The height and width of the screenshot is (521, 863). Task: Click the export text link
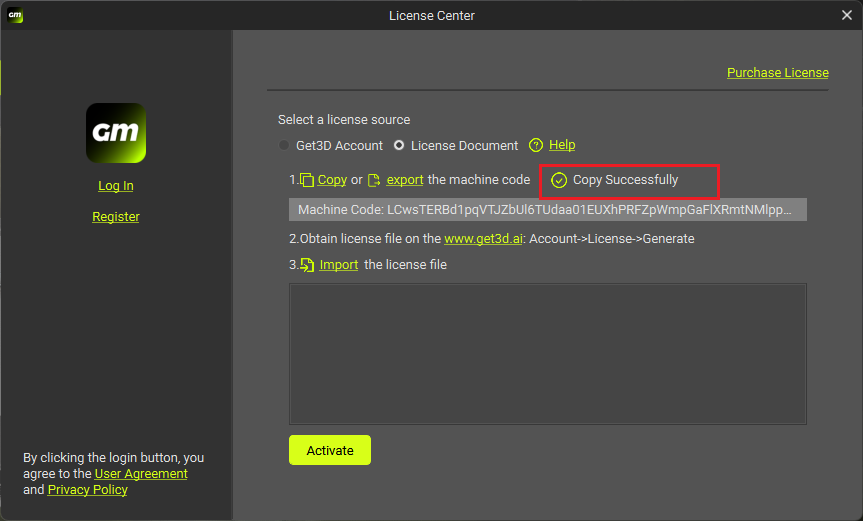pyautogui.click(x=405, y=180)
